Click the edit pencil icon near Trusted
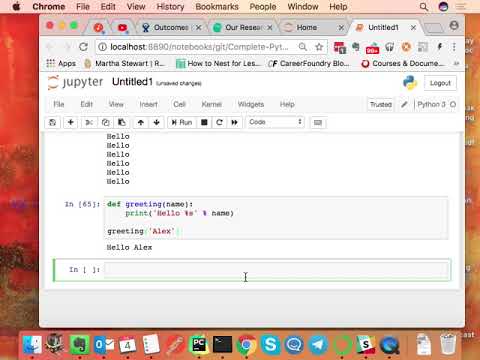Screen dimensions: 480x360 (x=404, y=105)
